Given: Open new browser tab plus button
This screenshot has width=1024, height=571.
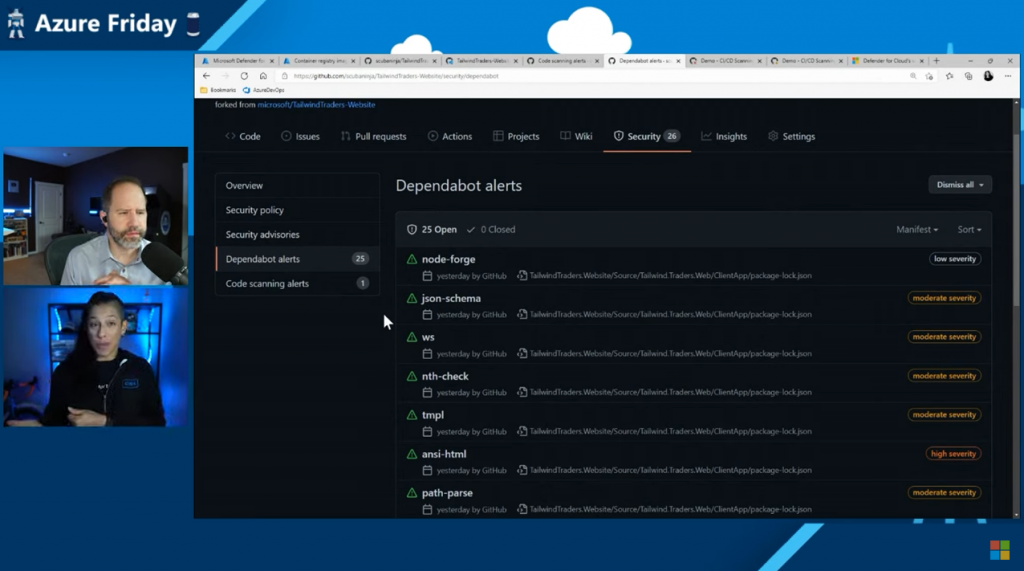Looking at the screenshot, I should pos(936,61).
